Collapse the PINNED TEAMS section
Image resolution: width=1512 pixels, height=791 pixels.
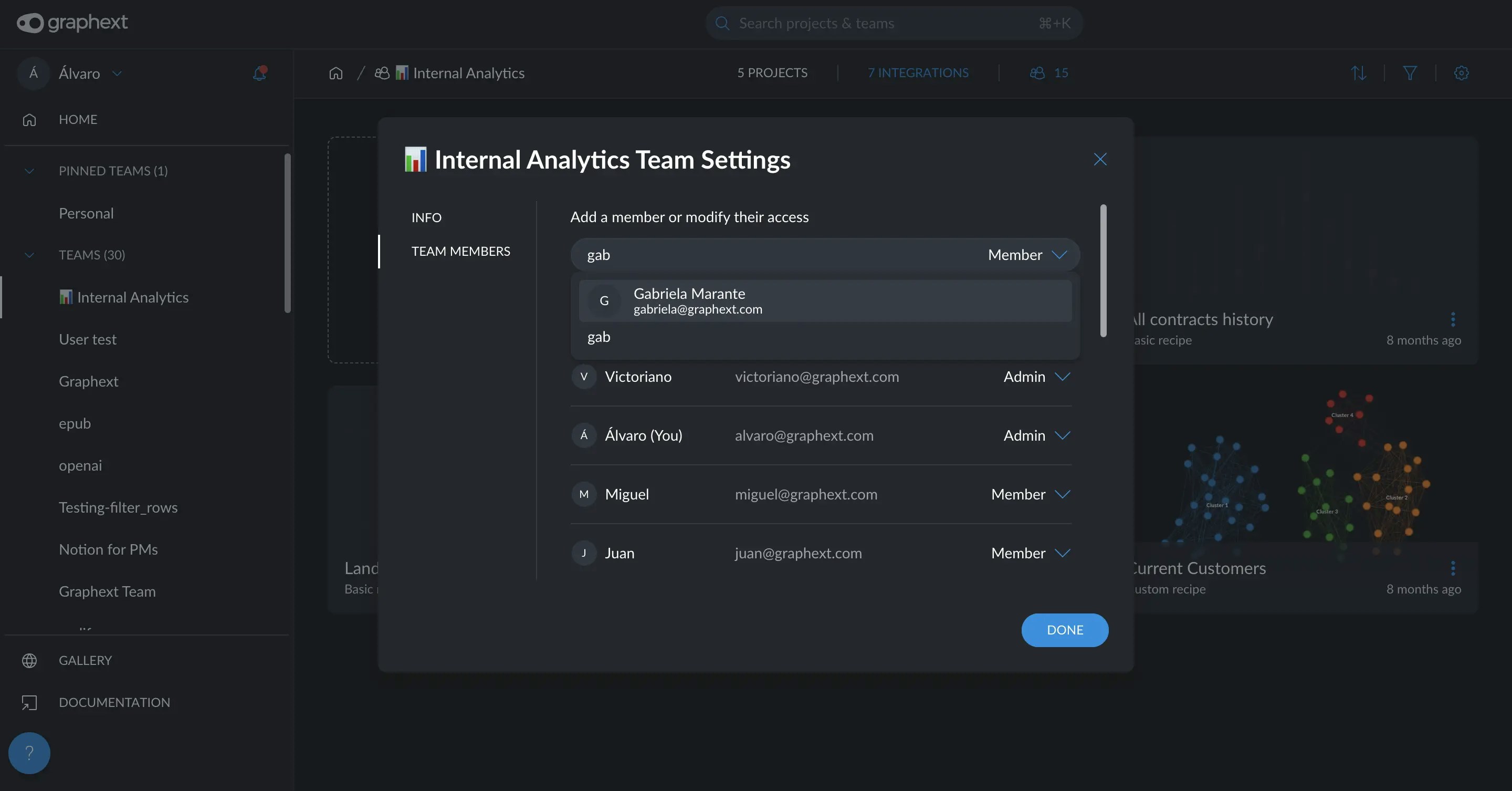click(x=29, y=171)
